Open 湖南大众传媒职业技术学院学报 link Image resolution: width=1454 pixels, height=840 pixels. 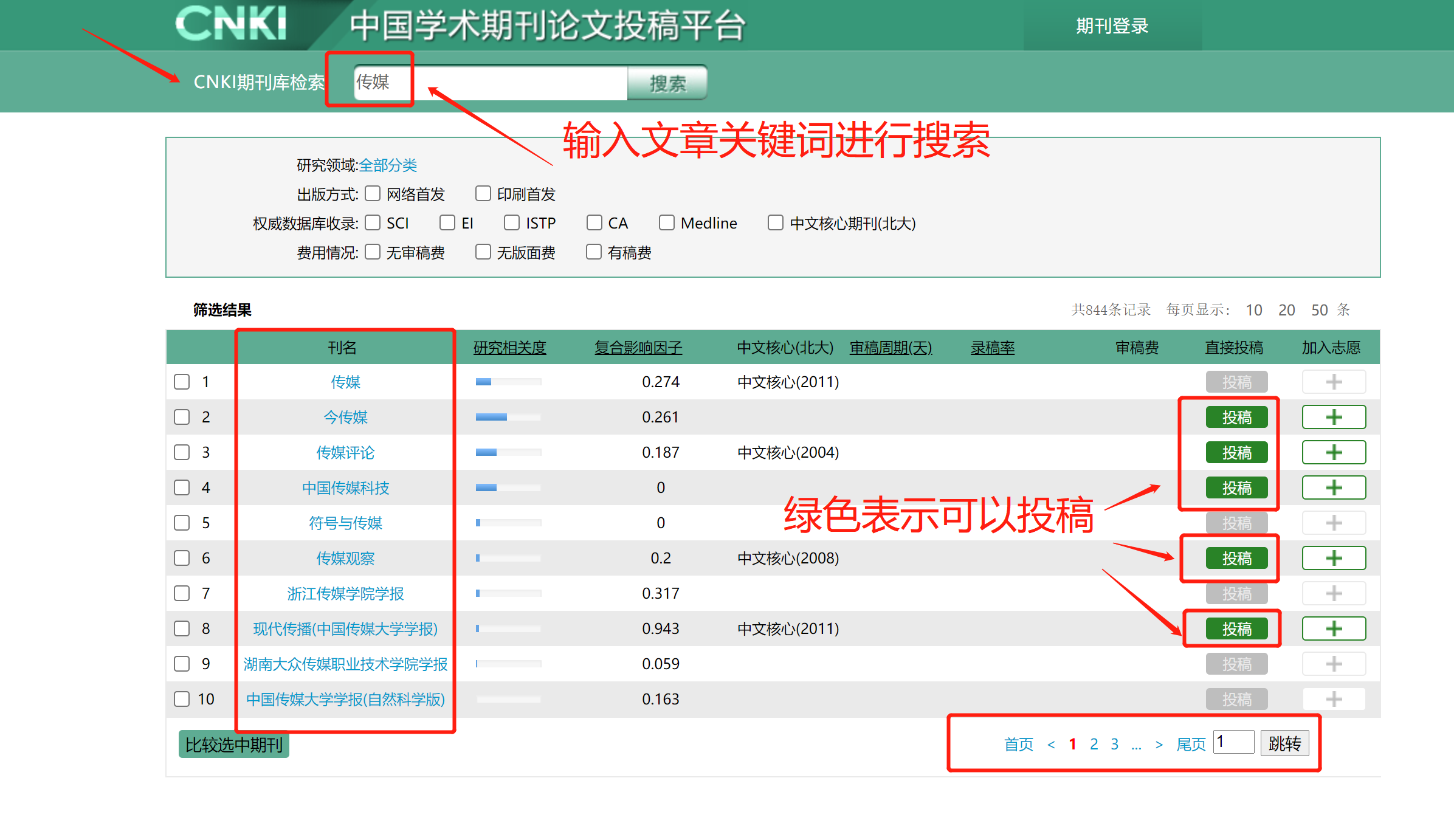pos(345,664)
